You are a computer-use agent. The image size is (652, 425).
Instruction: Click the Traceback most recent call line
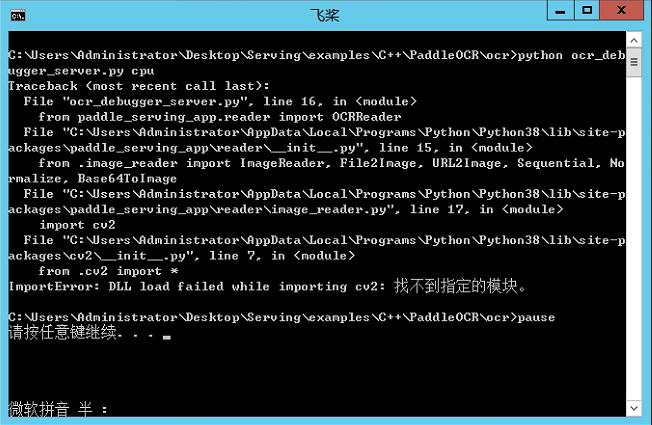point(139,86)
